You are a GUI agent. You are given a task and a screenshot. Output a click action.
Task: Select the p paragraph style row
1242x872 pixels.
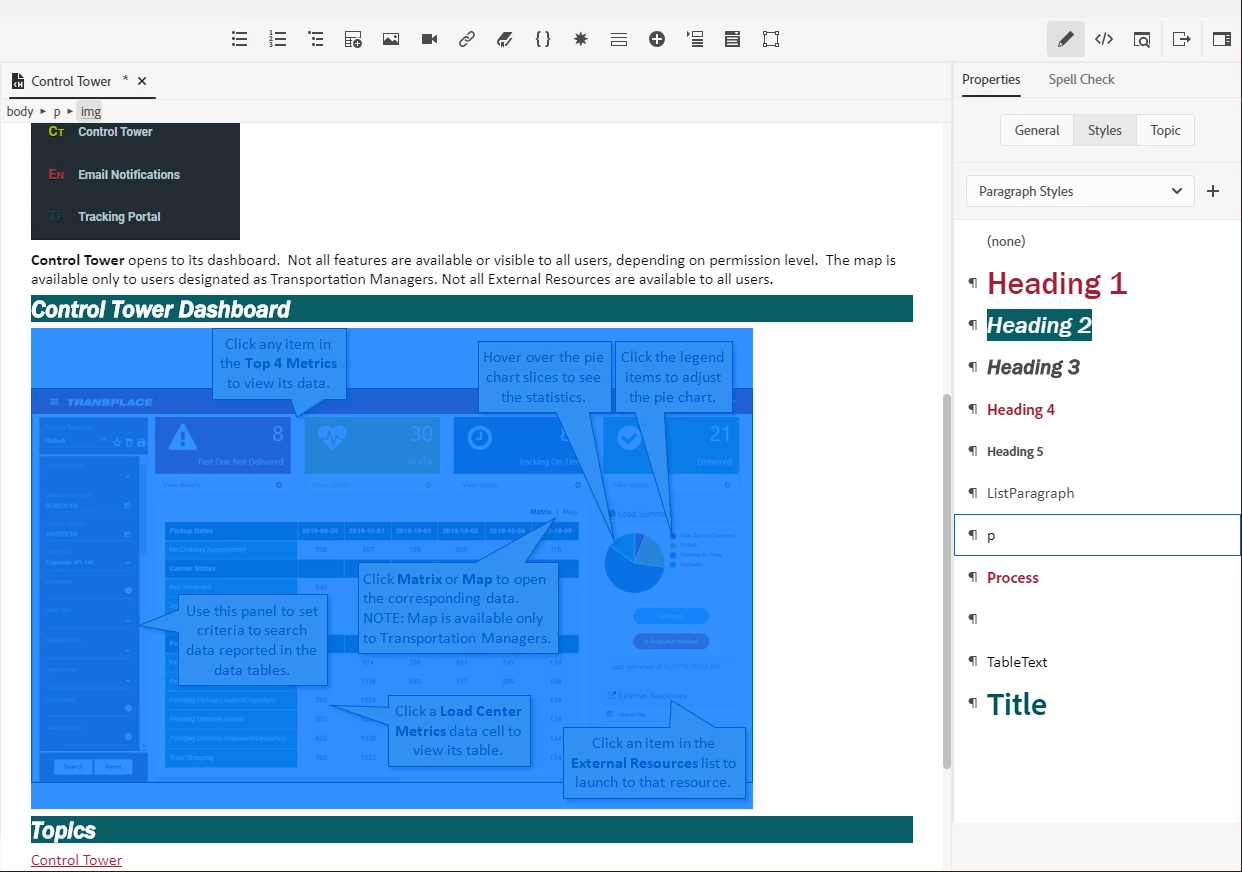tap(1097, 535)
